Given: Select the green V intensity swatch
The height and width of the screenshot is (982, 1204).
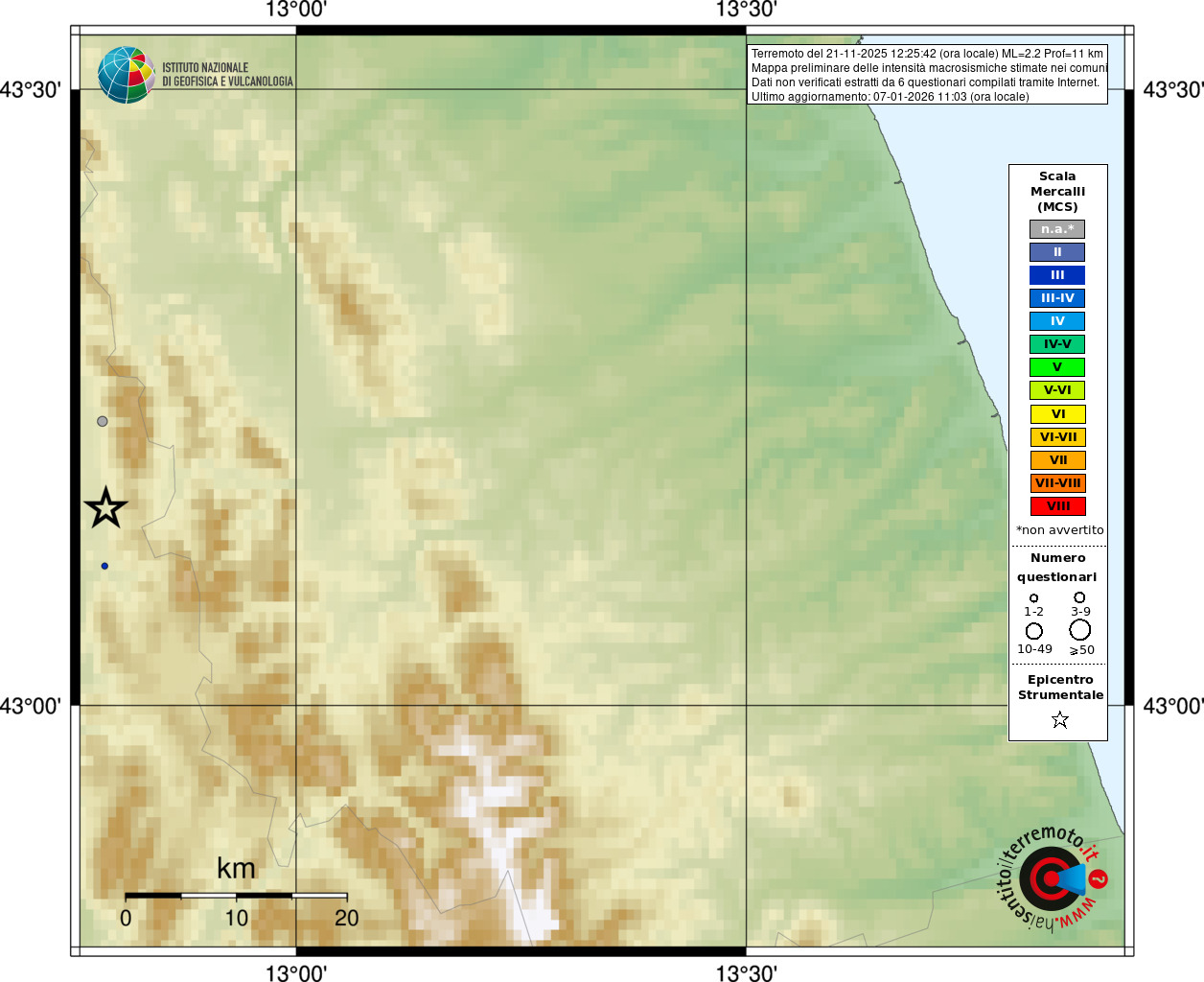Looking at the screenshot, I should click(x=1057, y=367).
